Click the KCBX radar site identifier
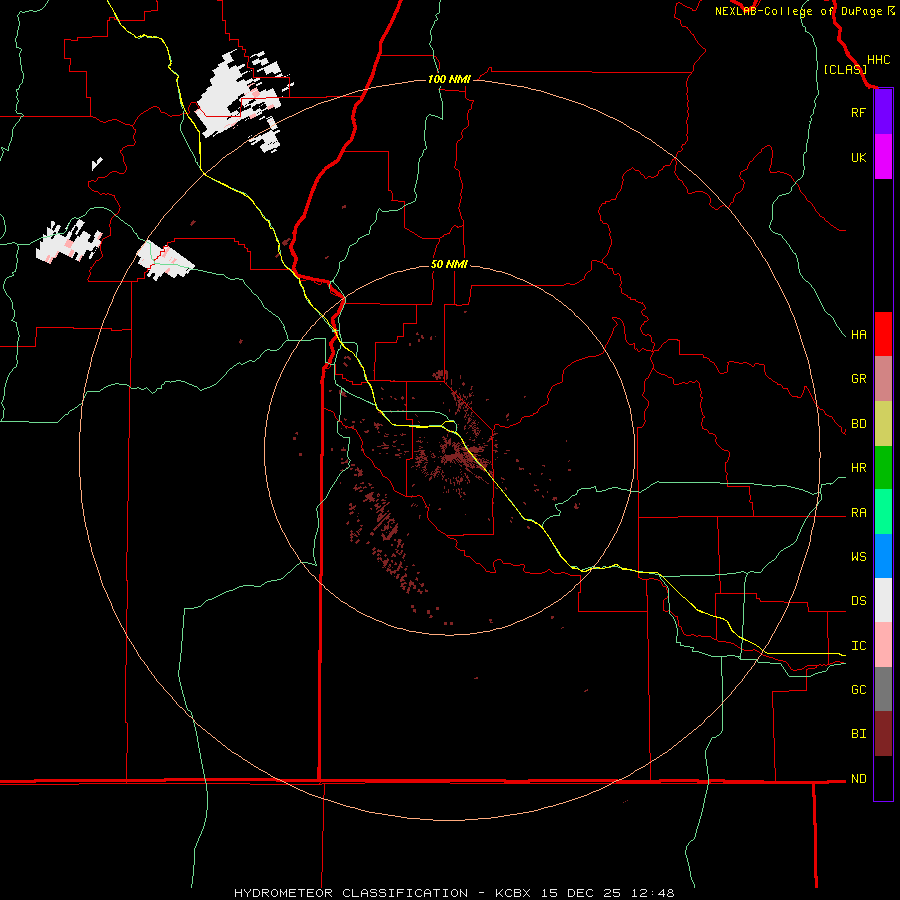 click(515, 893)
